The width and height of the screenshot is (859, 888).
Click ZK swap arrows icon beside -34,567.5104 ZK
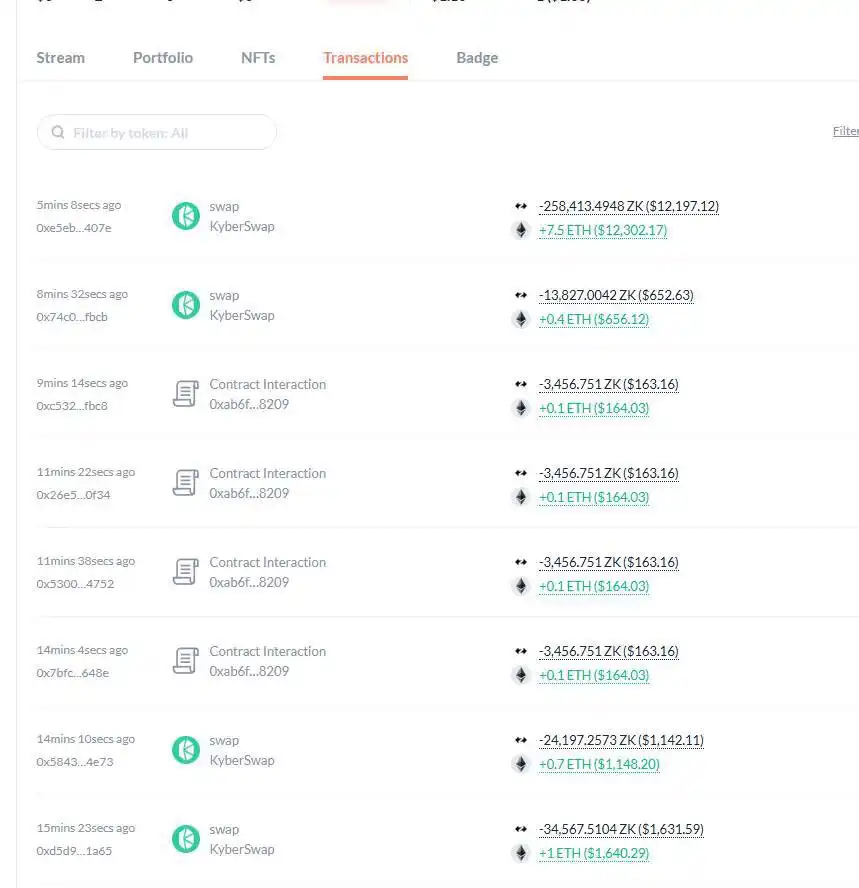(520, 829)
